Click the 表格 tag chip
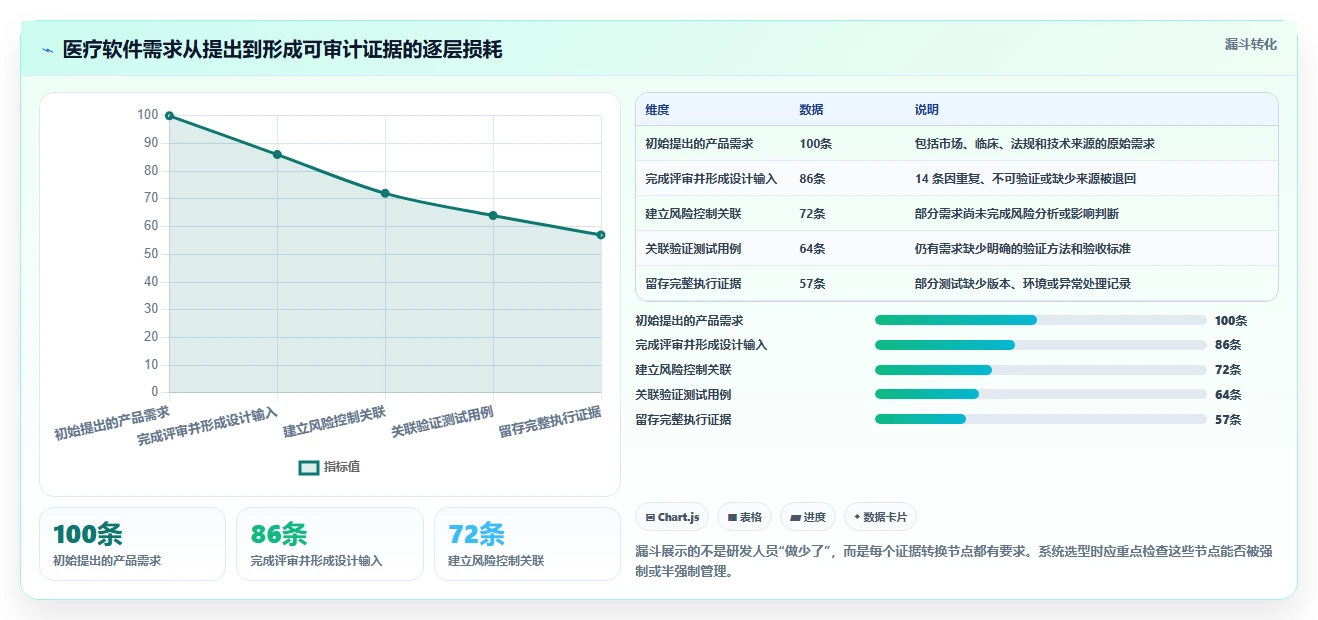 pyautogui.click(x=744, y=517)
